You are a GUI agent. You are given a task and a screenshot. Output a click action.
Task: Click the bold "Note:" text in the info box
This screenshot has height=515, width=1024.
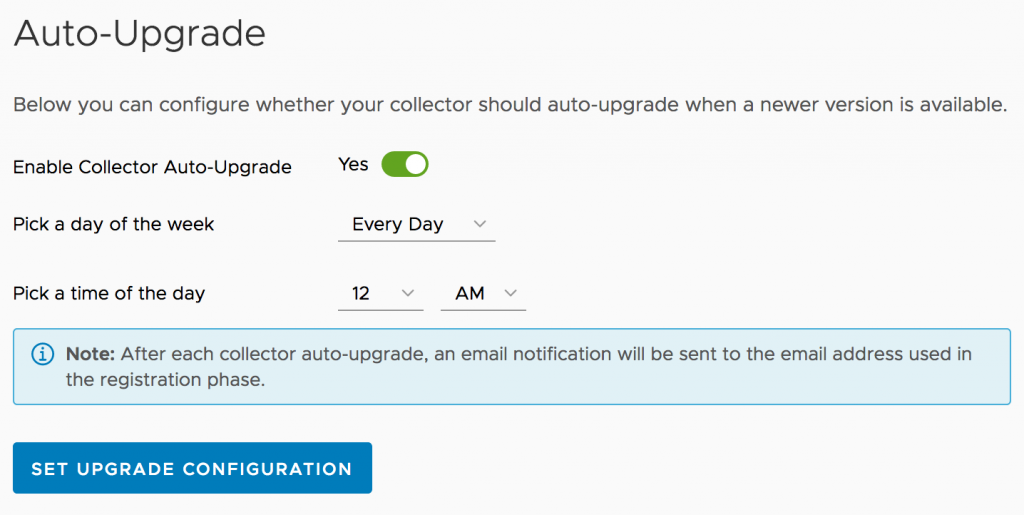pos(88,354)
